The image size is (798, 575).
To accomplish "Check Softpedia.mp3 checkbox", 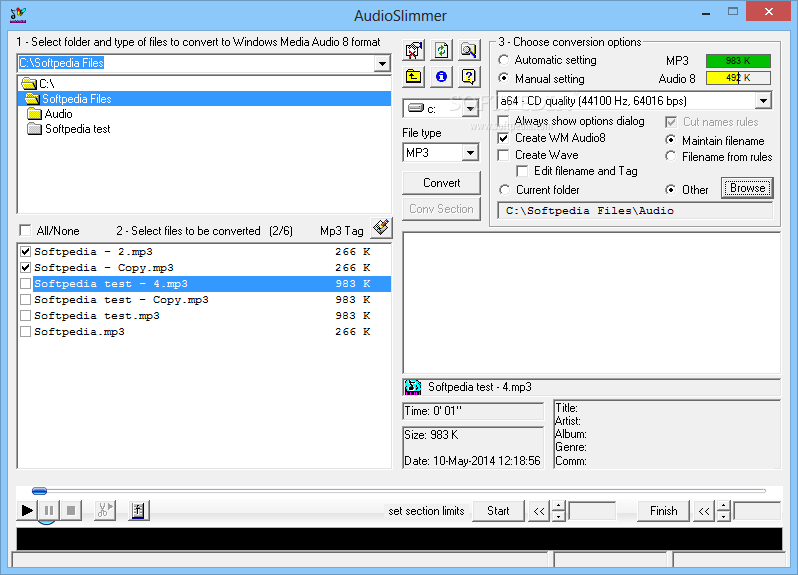I will 25,332.
